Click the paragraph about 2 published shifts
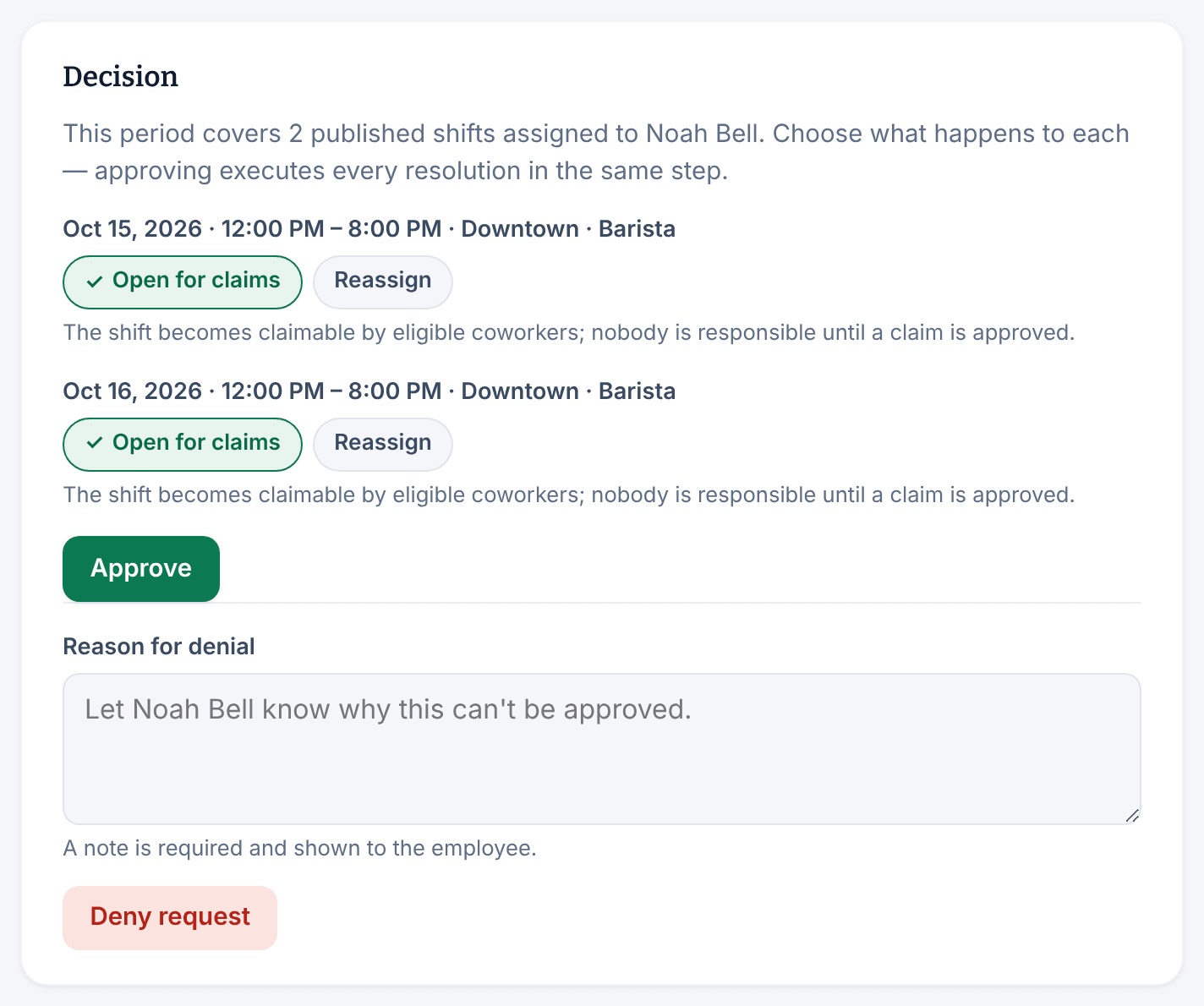 pyautogui.click(x=597, y=152)
